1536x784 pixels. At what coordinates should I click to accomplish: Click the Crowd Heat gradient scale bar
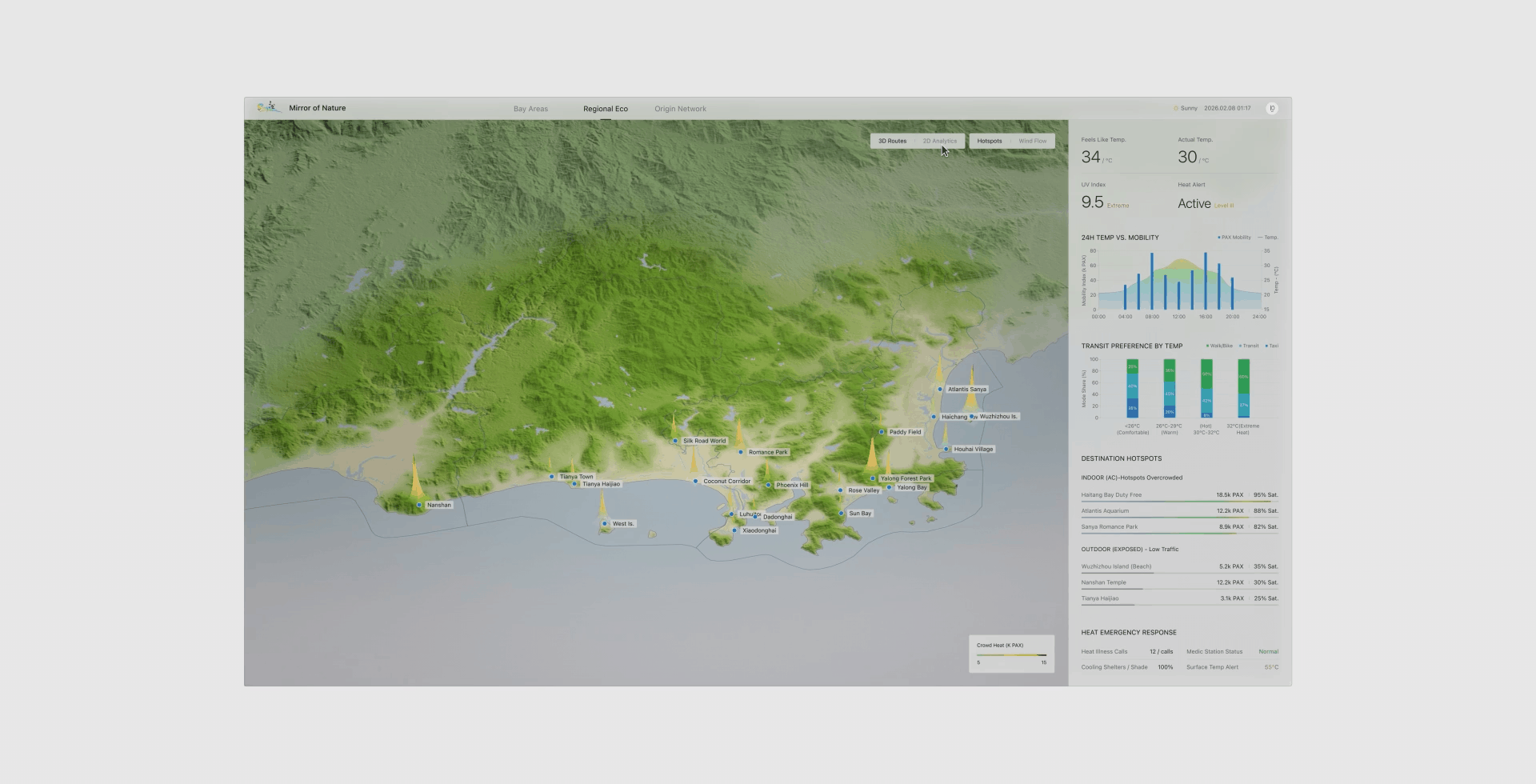click(x=1011, y=655)
